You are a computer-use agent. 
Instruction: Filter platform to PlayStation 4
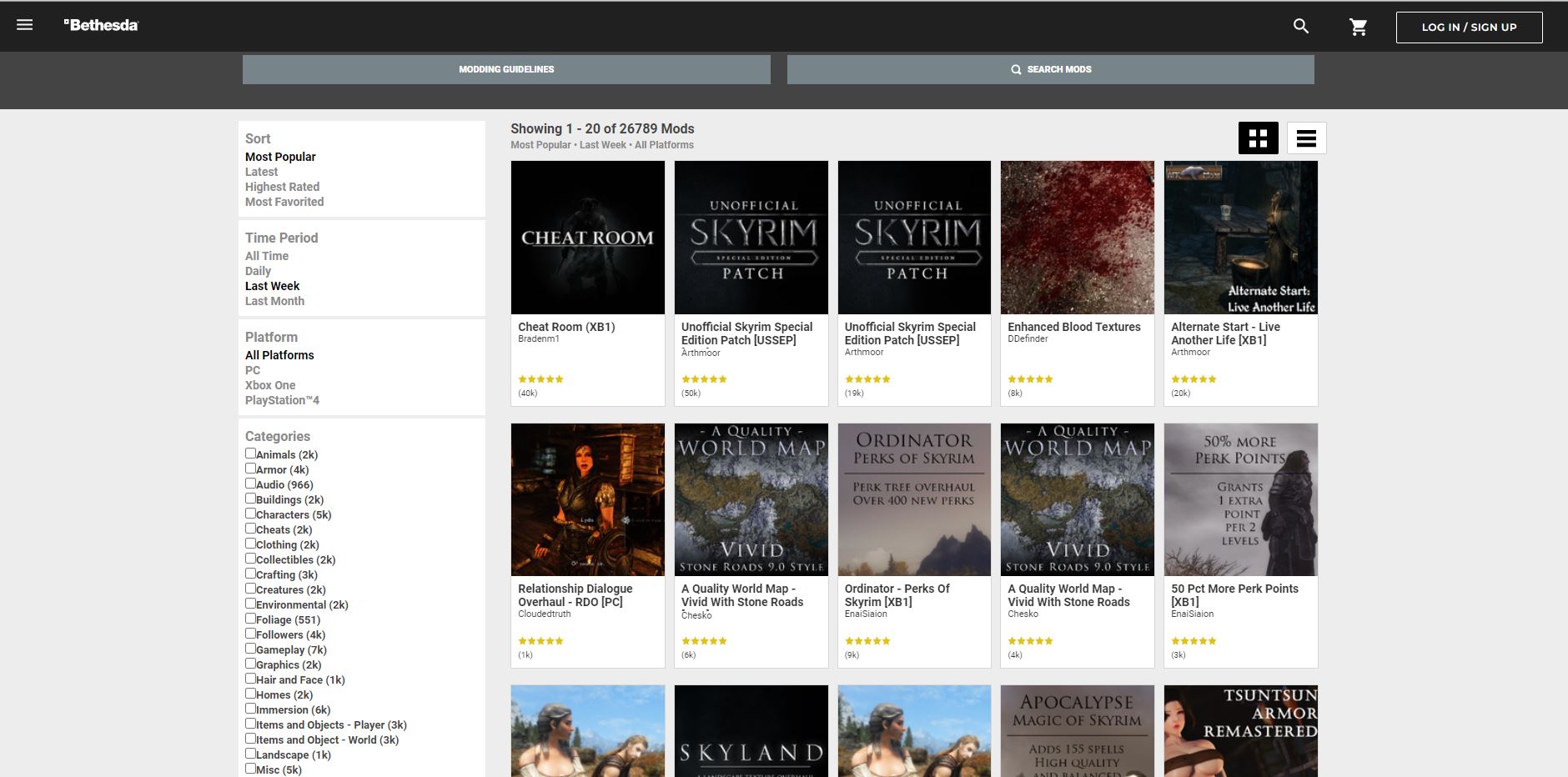coord(282,400)
